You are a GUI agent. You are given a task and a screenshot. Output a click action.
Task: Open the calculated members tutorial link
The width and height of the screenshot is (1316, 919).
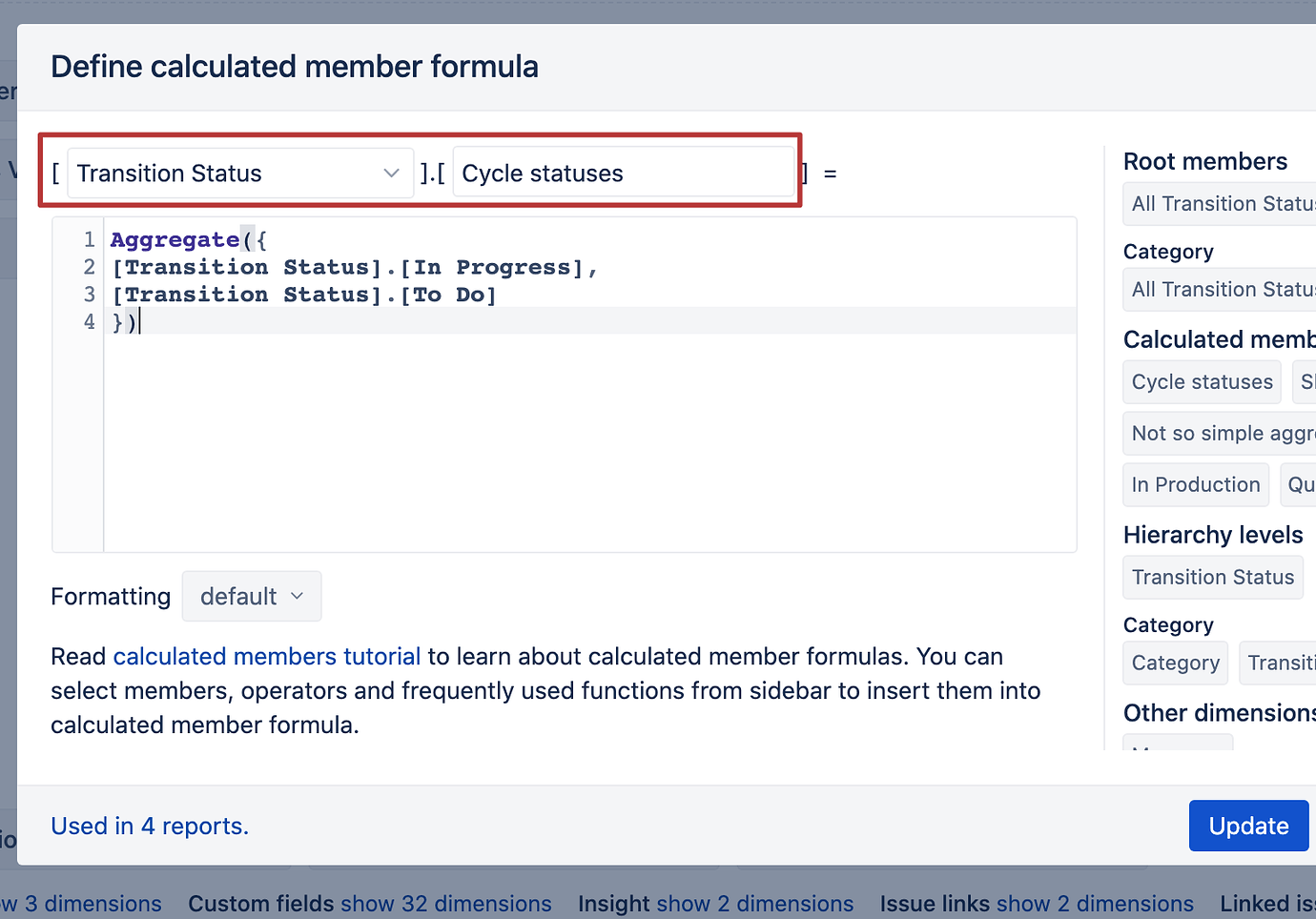pyautogui.click(x=267, y=656)
